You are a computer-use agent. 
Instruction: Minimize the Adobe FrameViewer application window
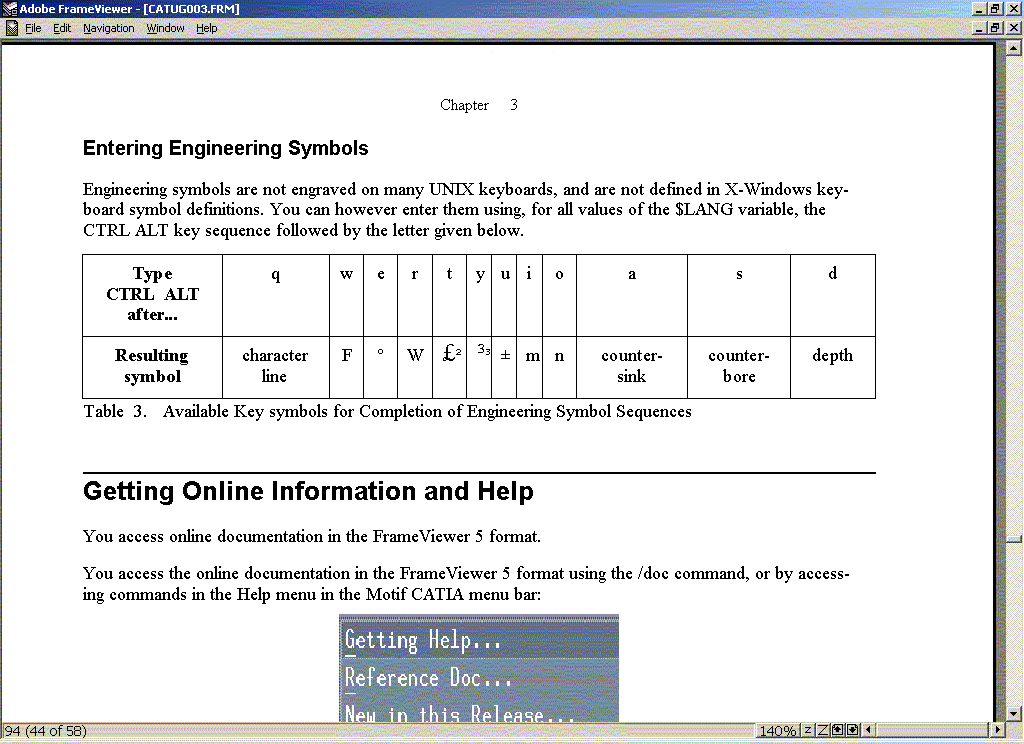pyautogui.click(x=980, y=8)
